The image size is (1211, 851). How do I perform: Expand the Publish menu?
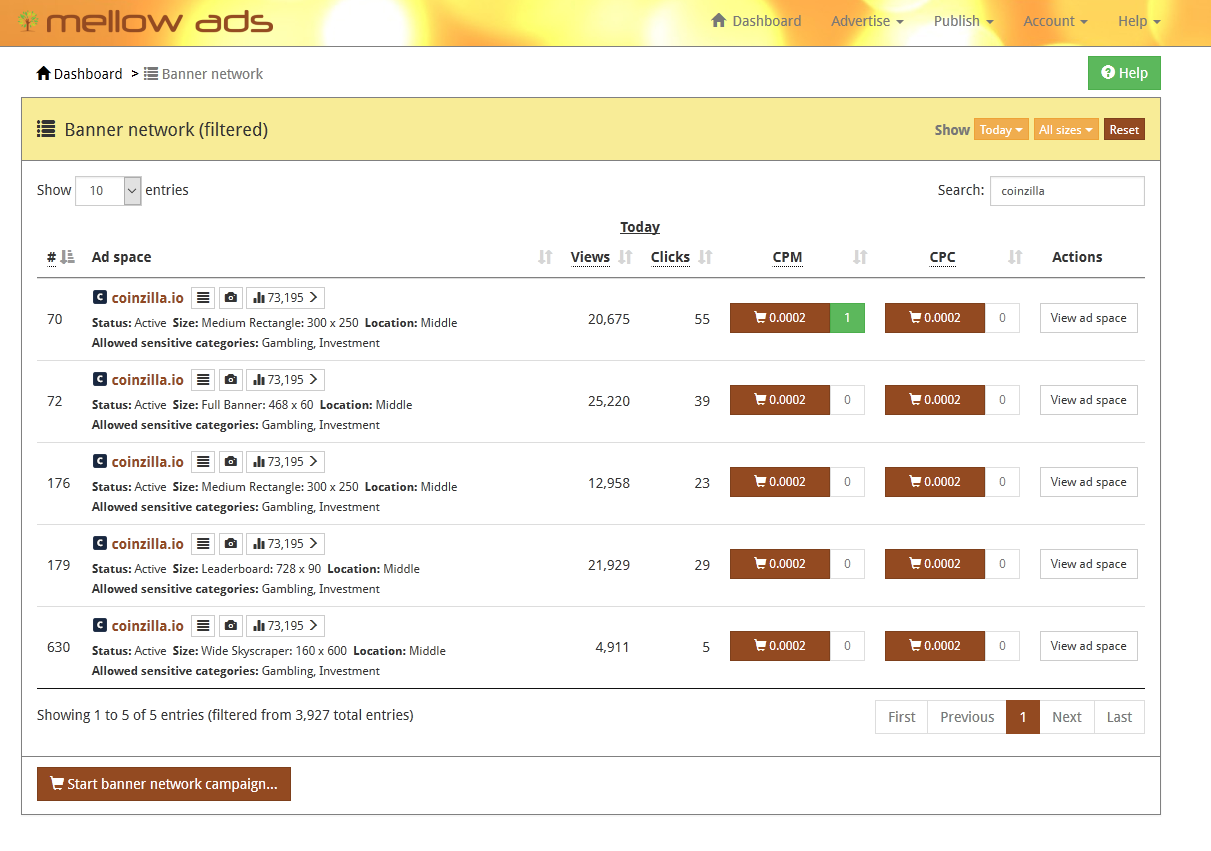[x=963, y=21]
